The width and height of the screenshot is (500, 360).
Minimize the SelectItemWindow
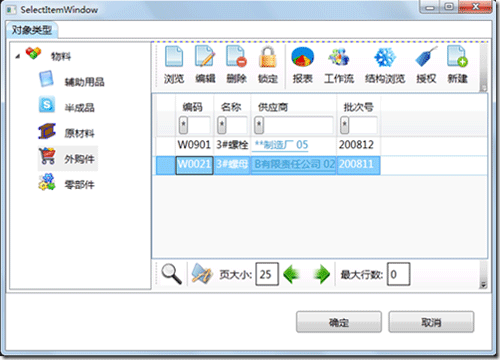pos(430,7)
